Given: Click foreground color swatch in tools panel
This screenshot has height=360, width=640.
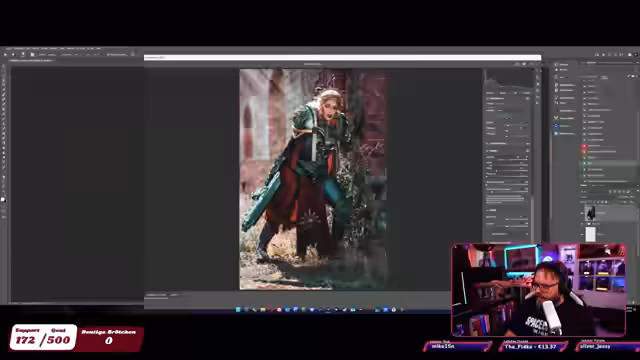Looking at the screenshot, I should (2, 199).
